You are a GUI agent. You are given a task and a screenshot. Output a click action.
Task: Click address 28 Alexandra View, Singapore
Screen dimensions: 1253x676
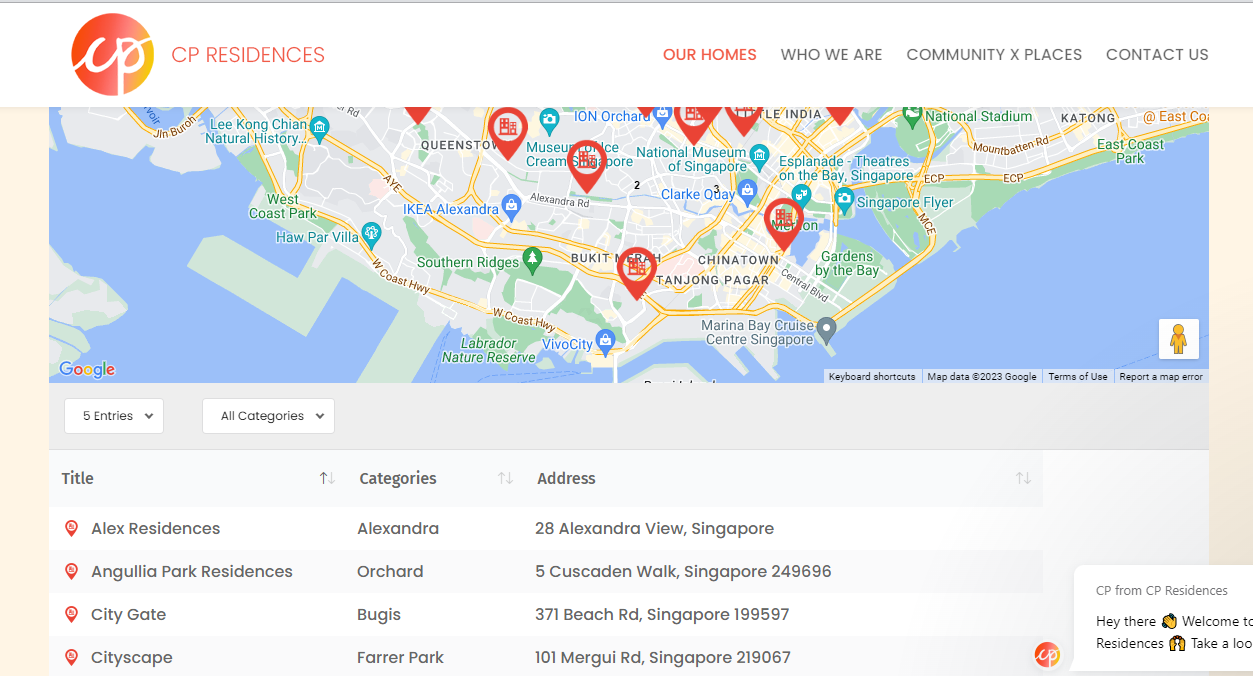point(654,528)
